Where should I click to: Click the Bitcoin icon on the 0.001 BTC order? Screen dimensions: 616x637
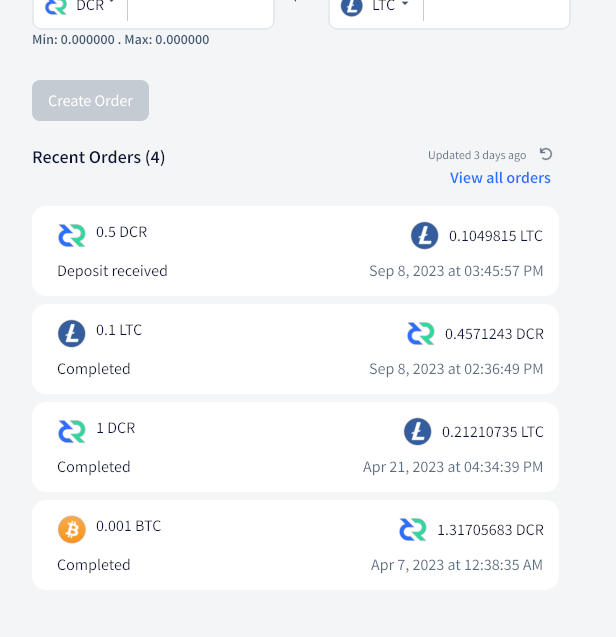click(72, 529)
